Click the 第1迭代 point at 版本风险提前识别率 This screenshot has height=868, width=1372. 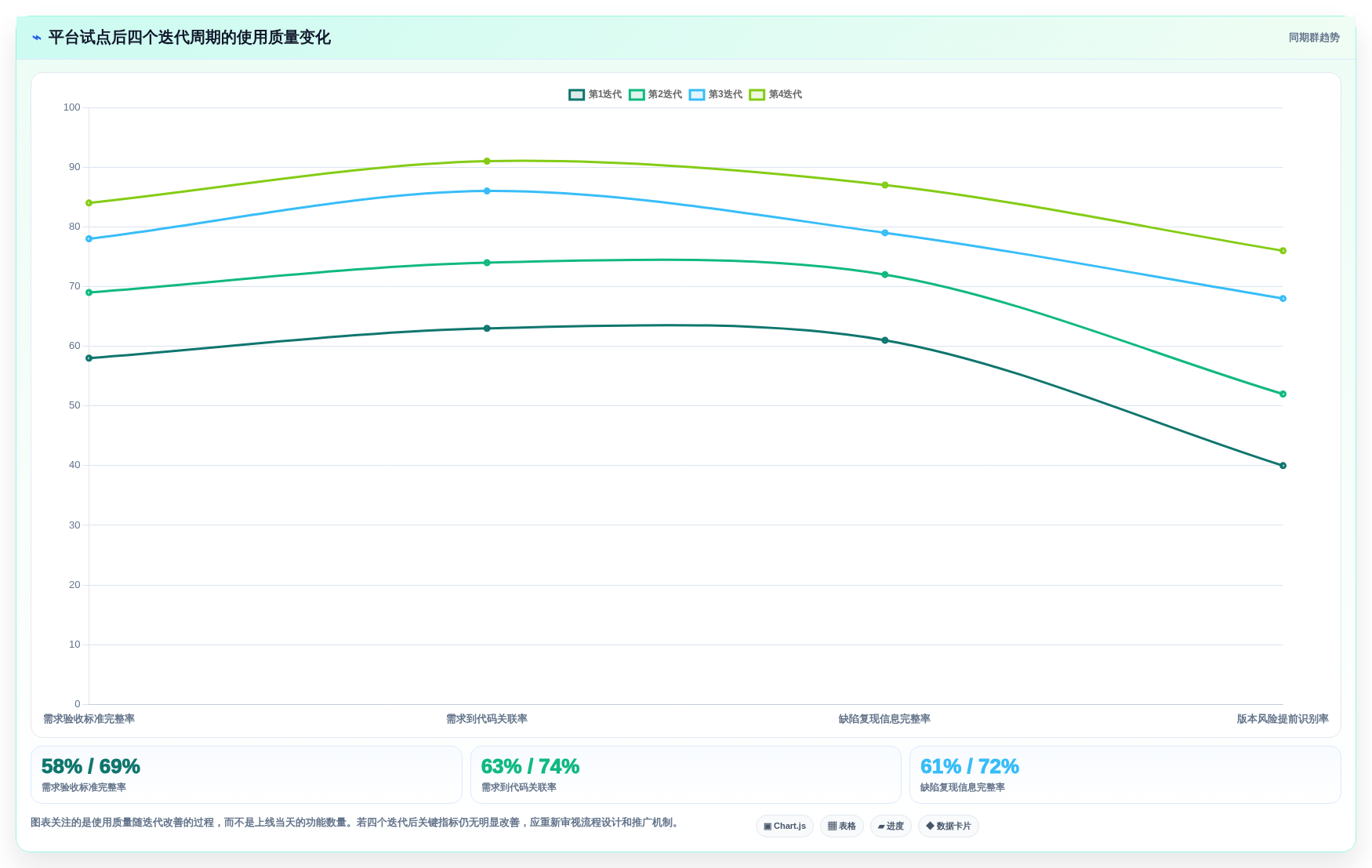click(1283, 466)
